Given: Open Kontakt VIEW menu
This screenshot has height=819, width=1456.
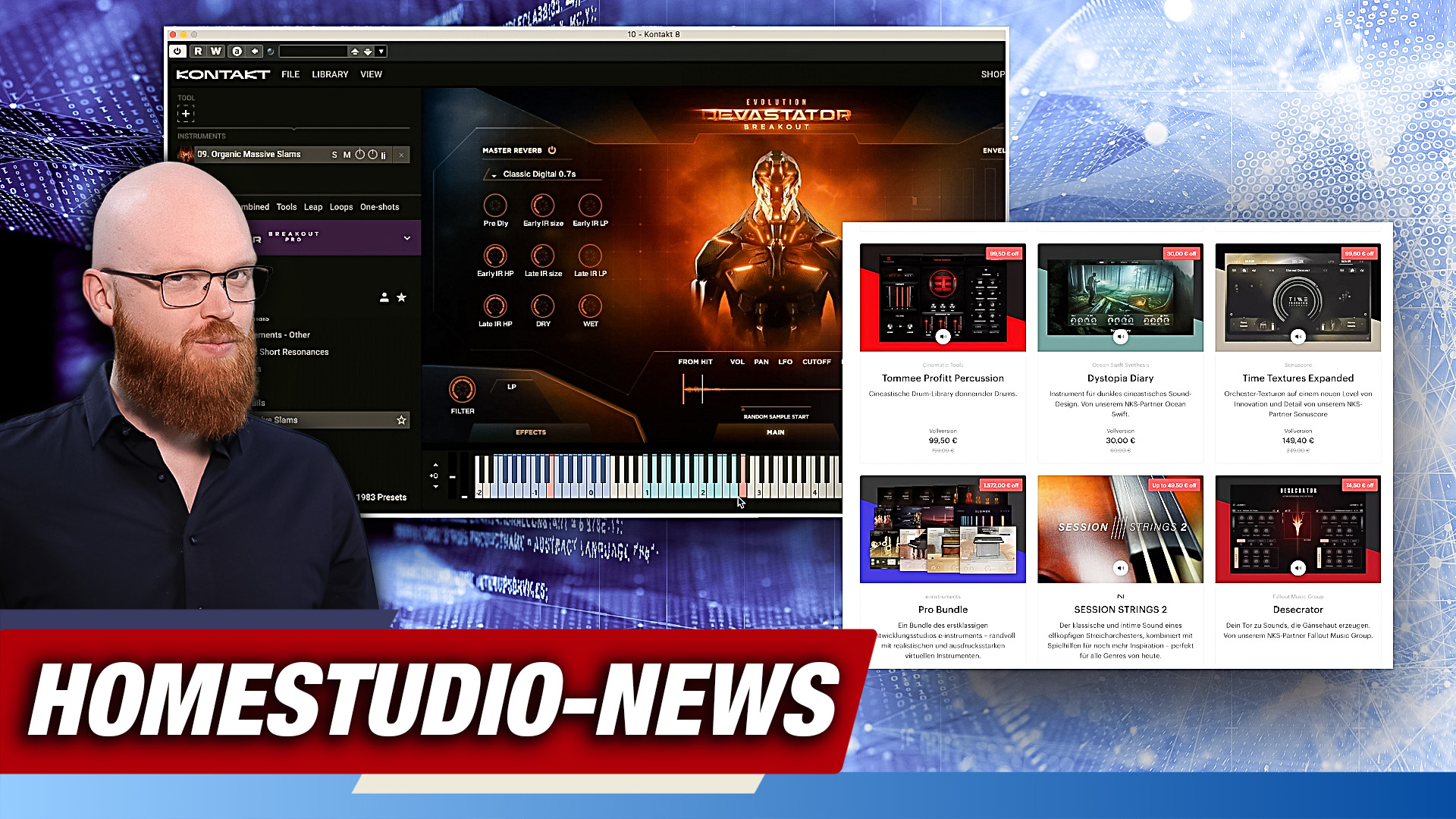Looking at the screenshot, I should (371, 74).
